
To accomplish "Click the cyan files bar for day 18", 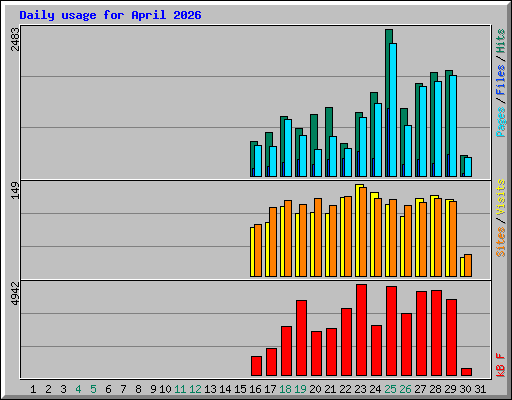I will [x=288, y=148].
